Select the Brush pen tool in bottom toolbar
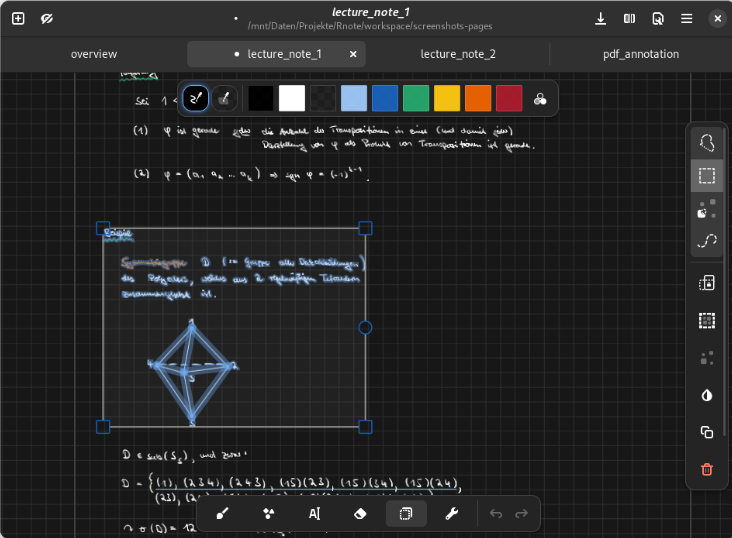 223,514
